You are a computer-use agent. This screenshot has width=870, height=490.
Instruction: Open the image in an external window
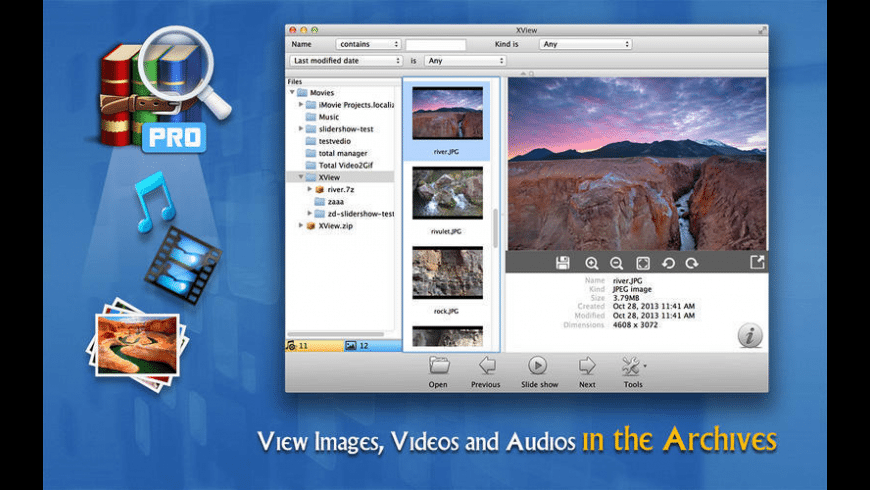click(757, 262)
